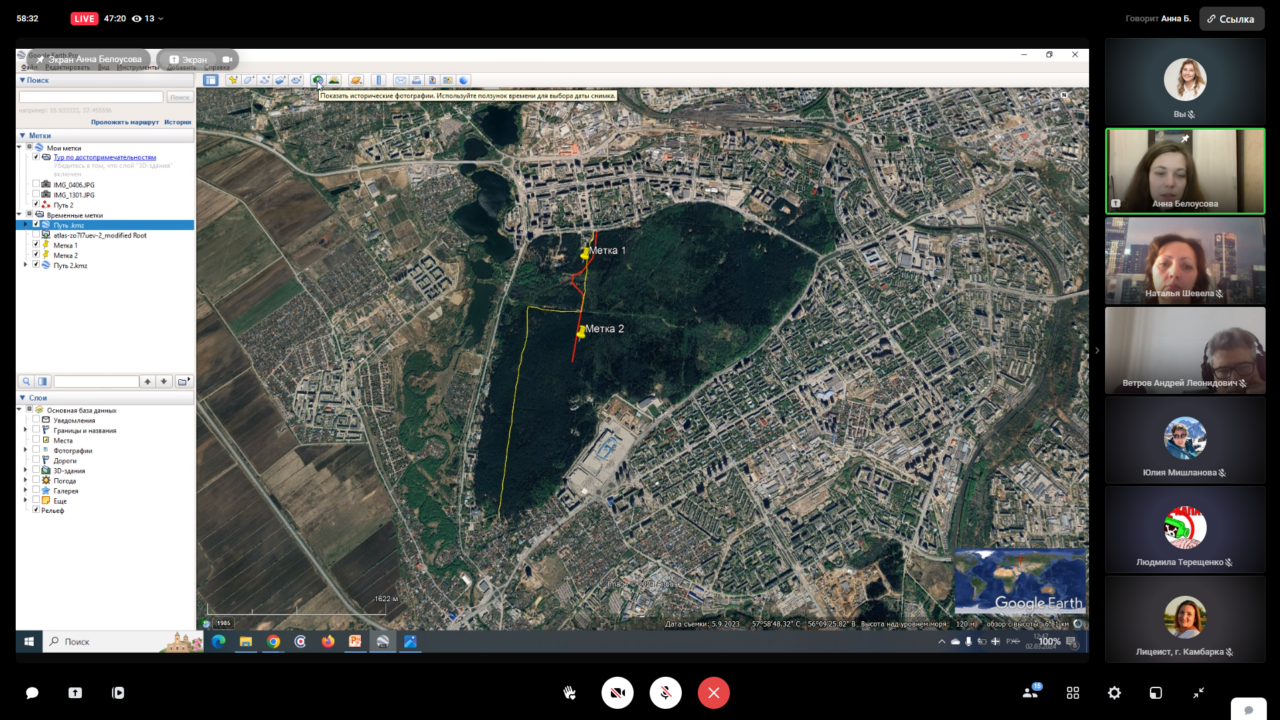Select the Add Image Overlay tool
The height and width of the screenshot is (720, 1280).
tap(280, 80)
